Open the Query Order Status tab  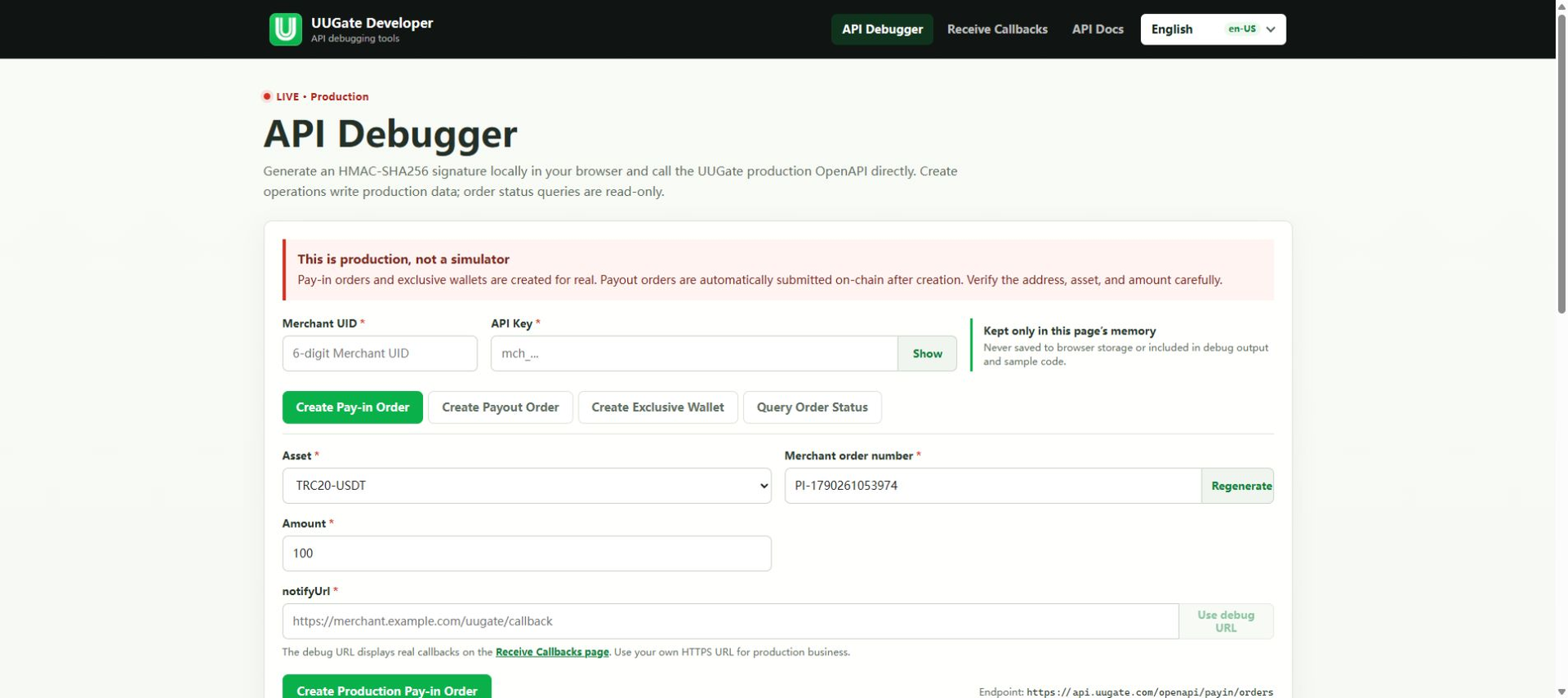tap(812, 407)
